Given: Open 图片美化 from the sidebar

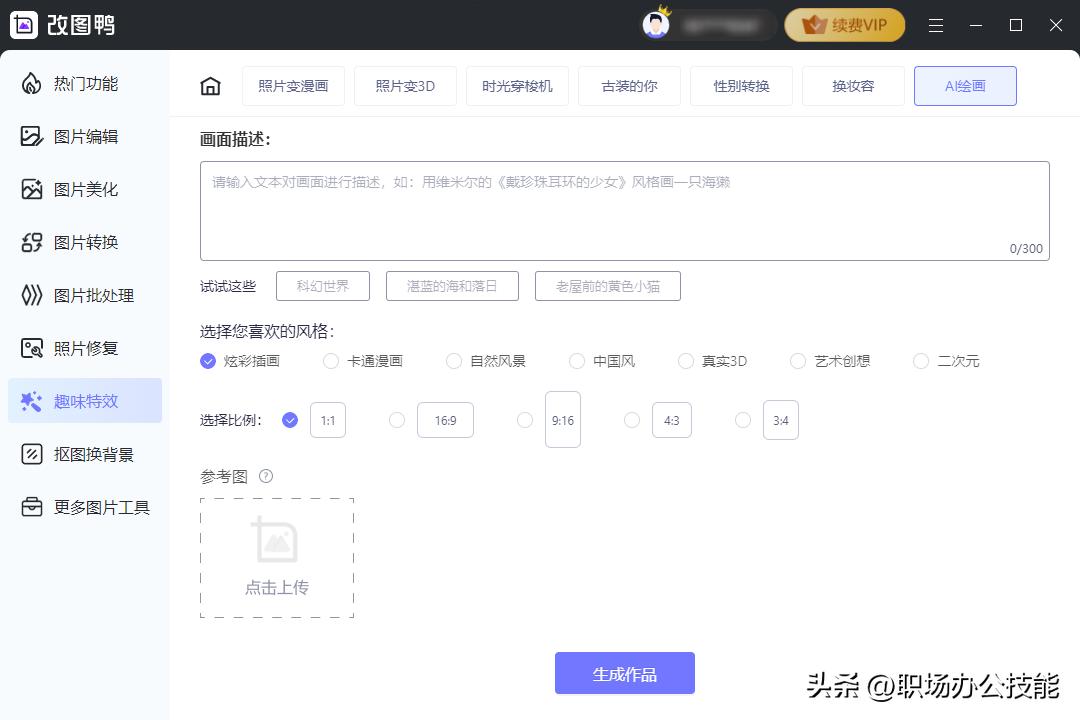Looking at the screenshot, I should coord(84,190).
